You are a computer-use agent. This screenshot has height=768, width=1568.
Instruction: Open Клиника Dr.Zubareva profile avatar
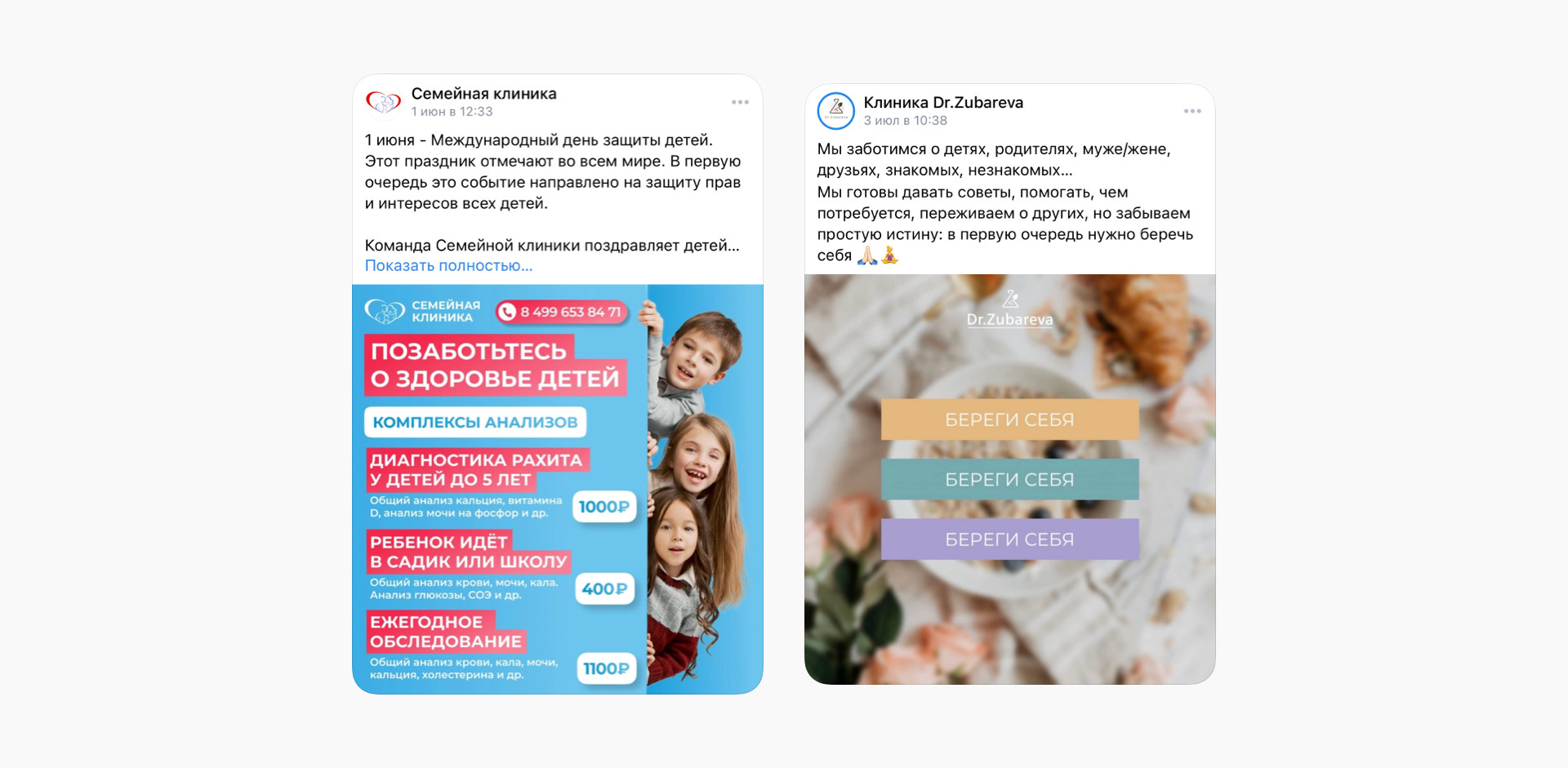[x=835, y=110]
